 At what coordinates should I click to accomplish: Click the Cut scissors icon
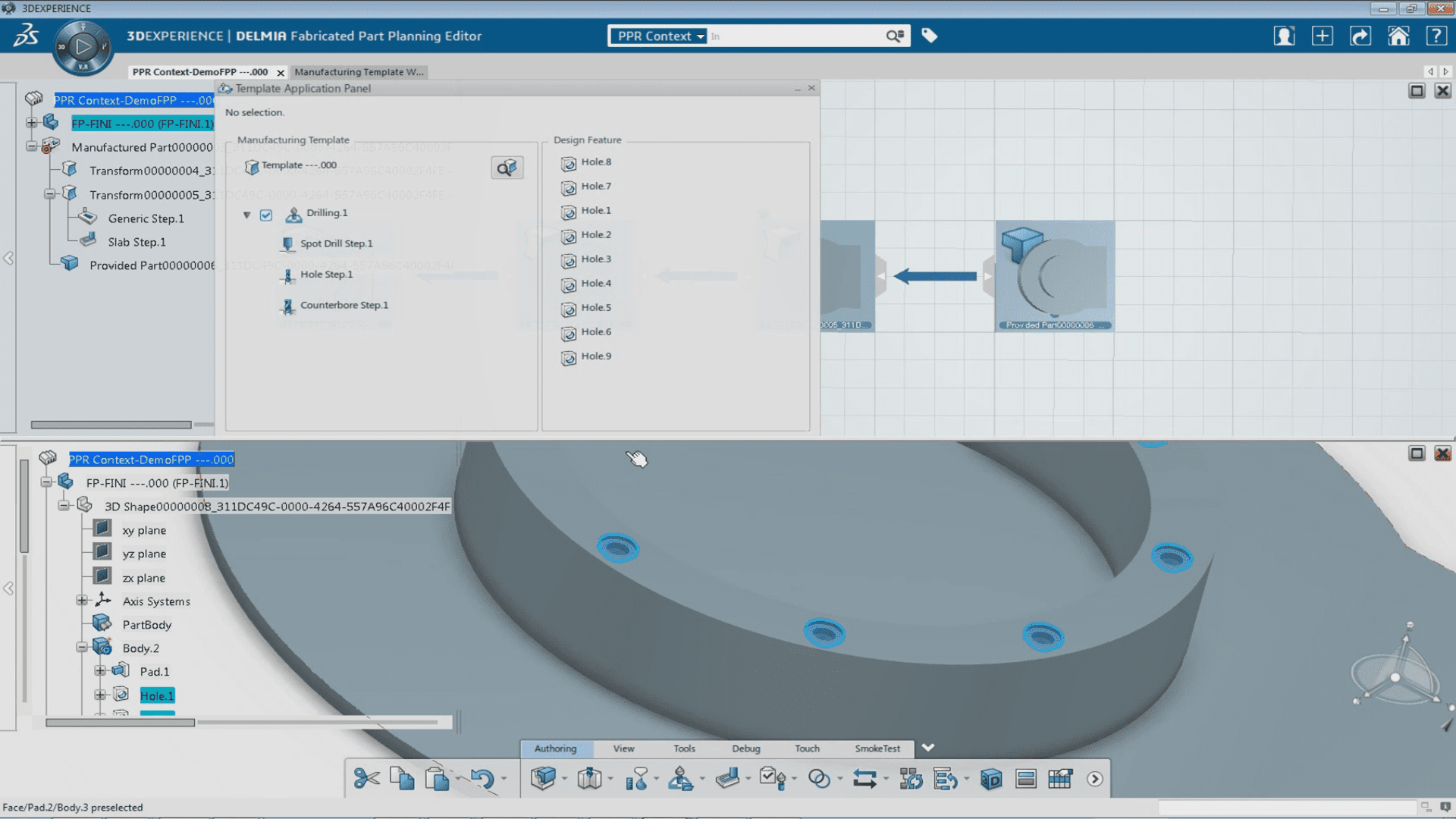pyautogui.click(x=366, y=779)
